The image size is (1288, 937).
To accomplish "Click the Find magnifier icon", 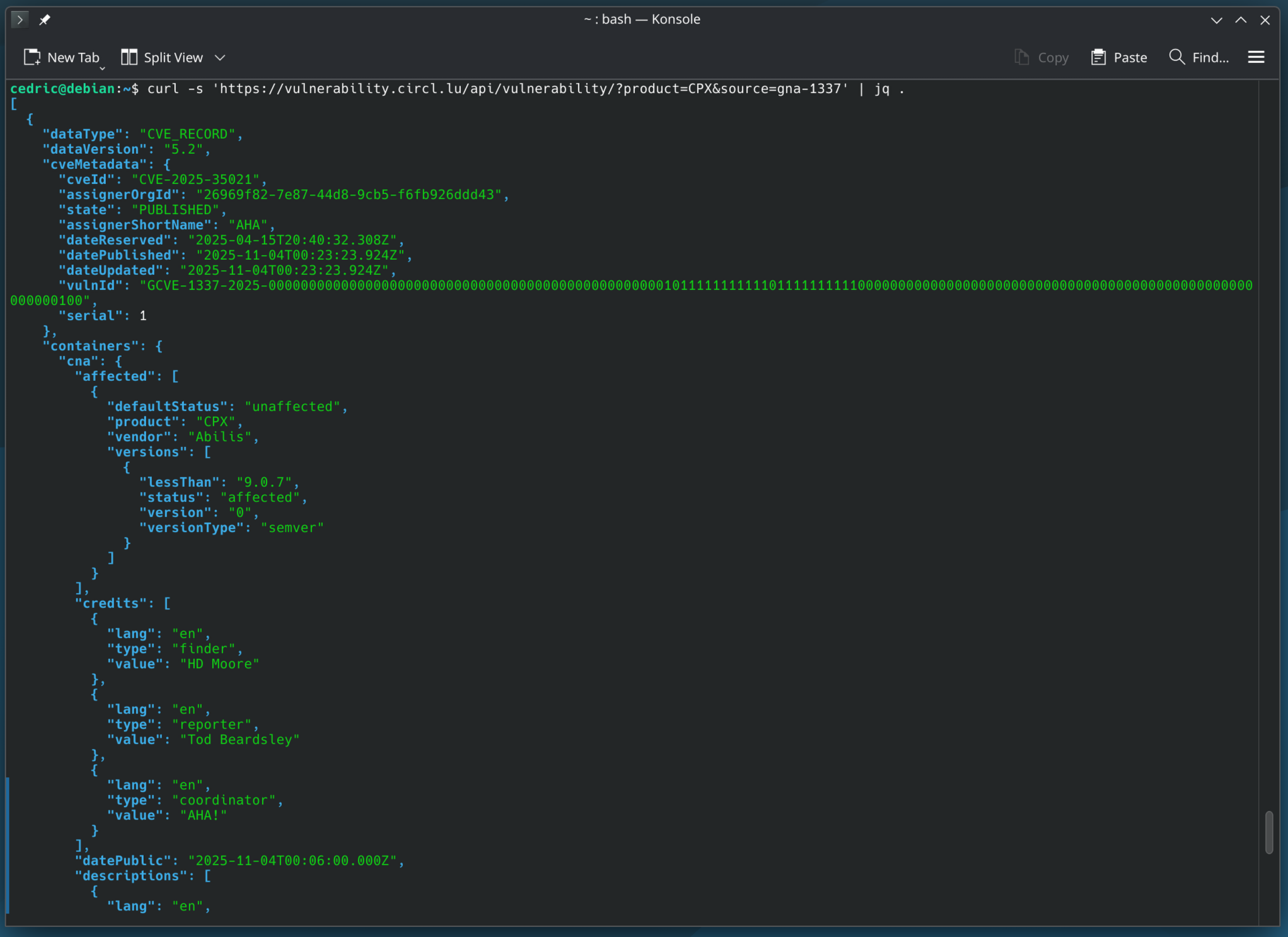I will pos(1176,57).
